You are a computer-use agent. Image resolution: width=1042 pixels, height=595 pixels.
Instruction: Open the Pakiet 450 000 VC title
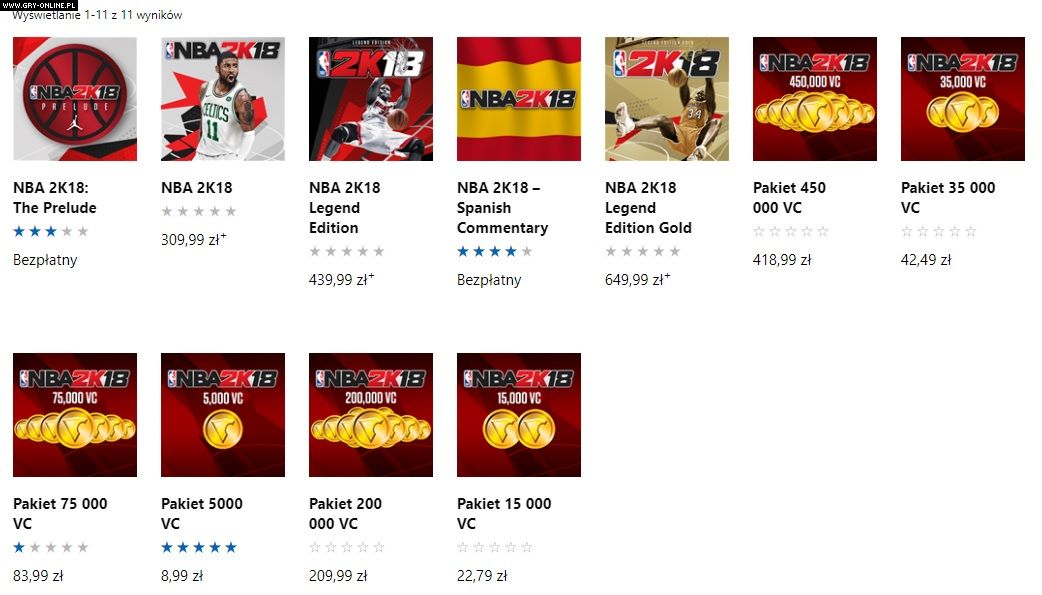click(789, 197)
